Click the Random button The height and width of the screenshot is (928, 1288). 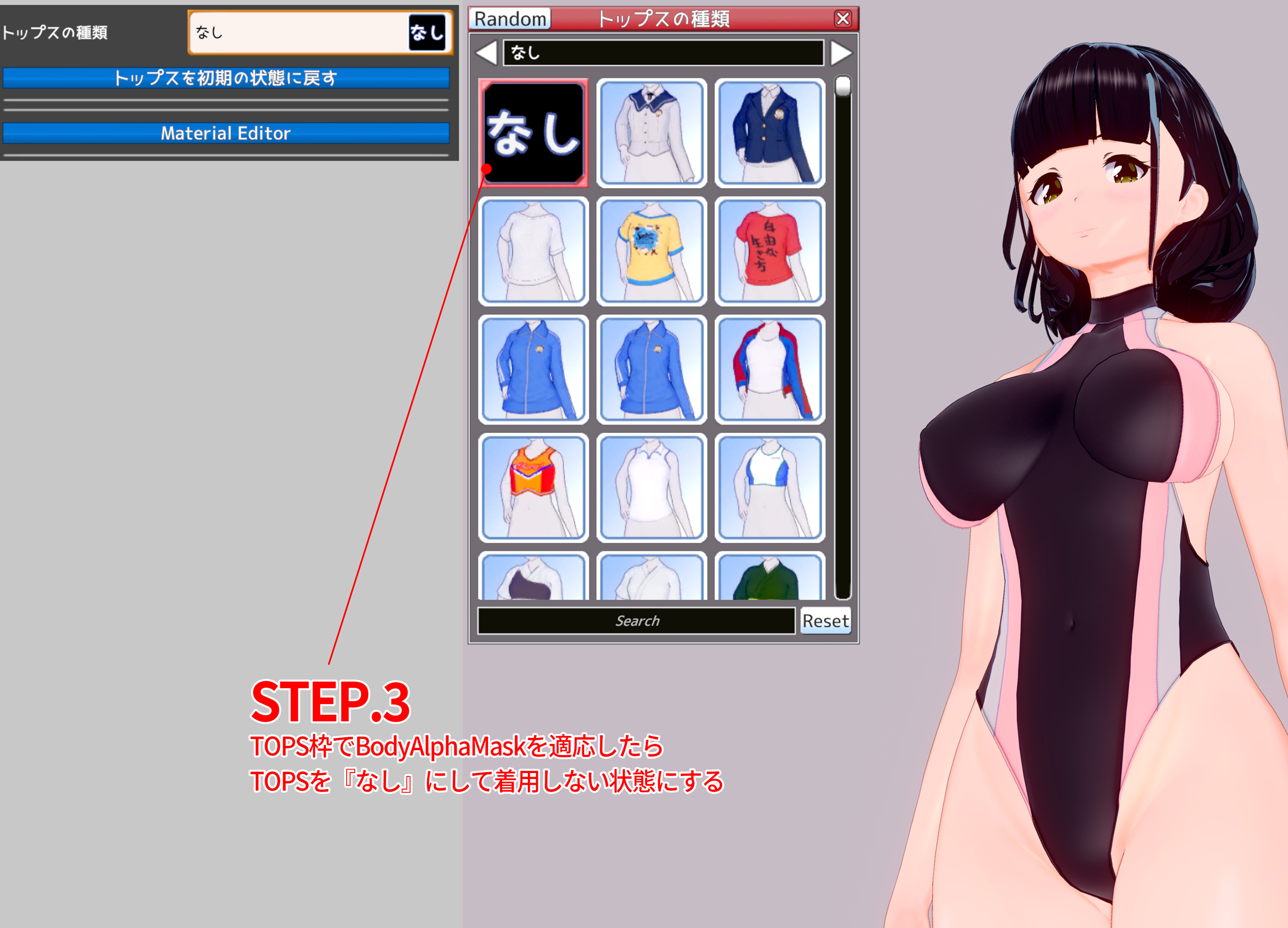510,19
